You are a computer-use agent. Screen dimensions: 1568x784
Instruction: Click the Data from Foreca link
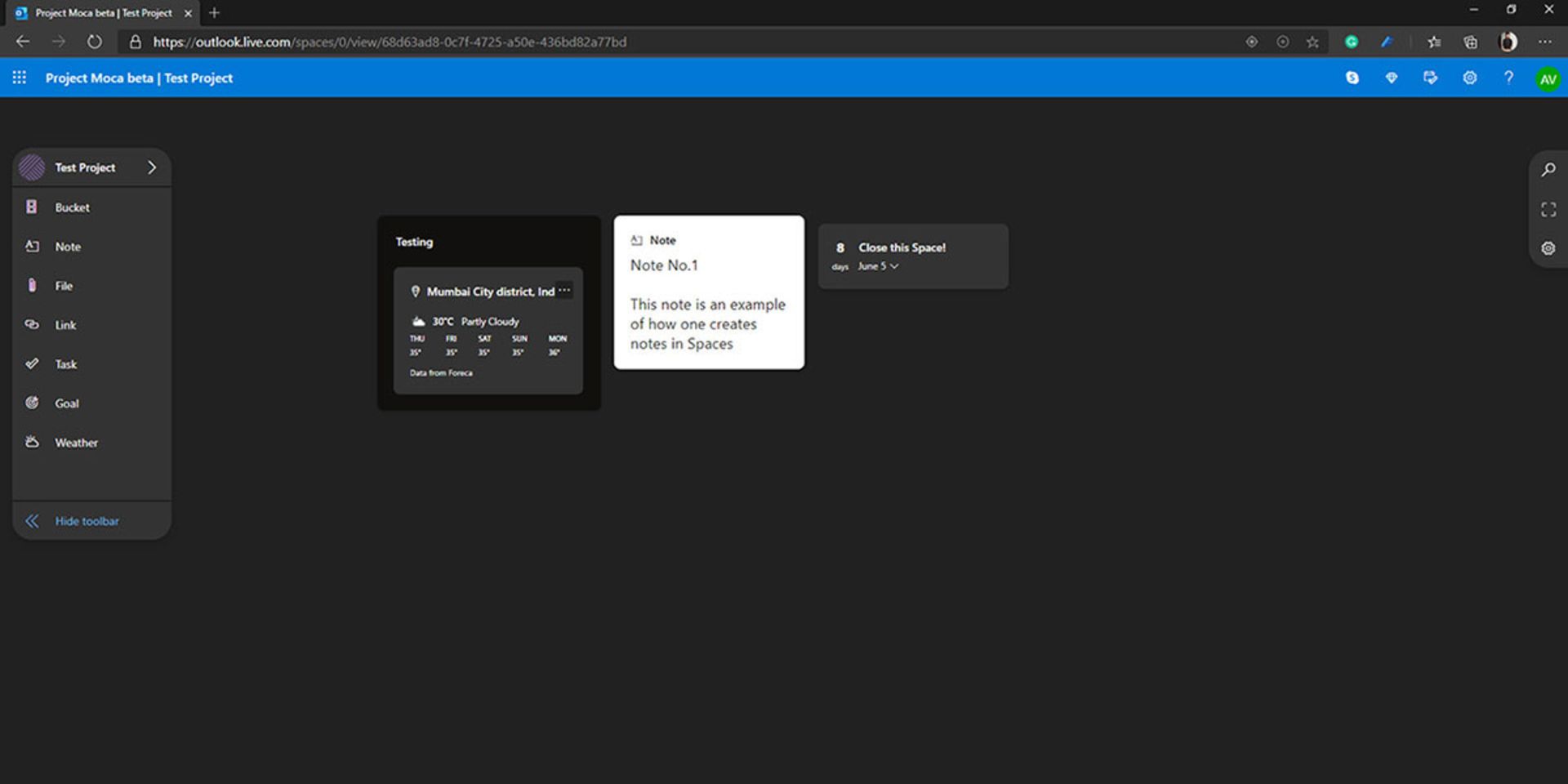[440, 372]
